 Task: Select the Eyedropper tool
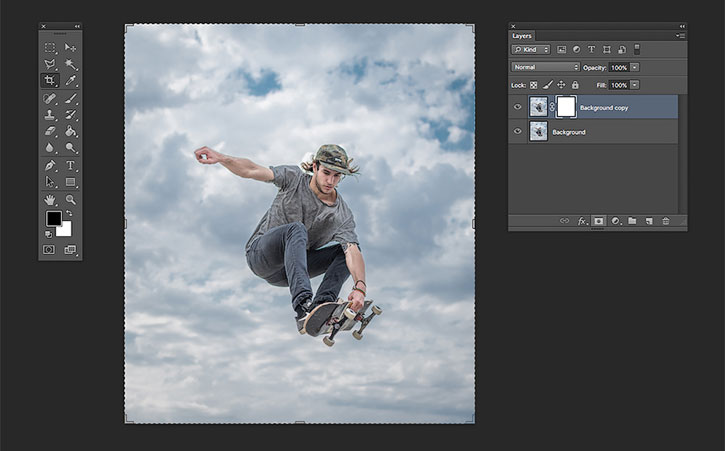[70, 80]
